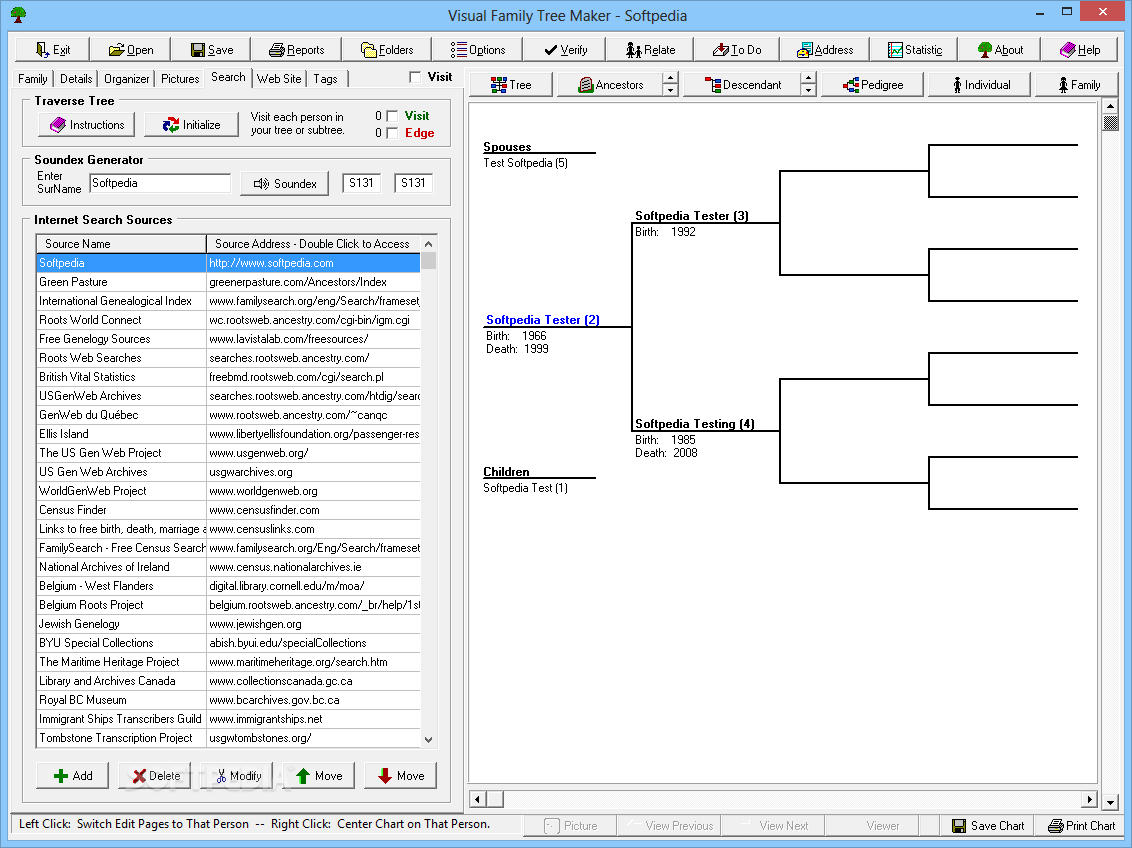Switch to the Tags tab

coord(325,79)
